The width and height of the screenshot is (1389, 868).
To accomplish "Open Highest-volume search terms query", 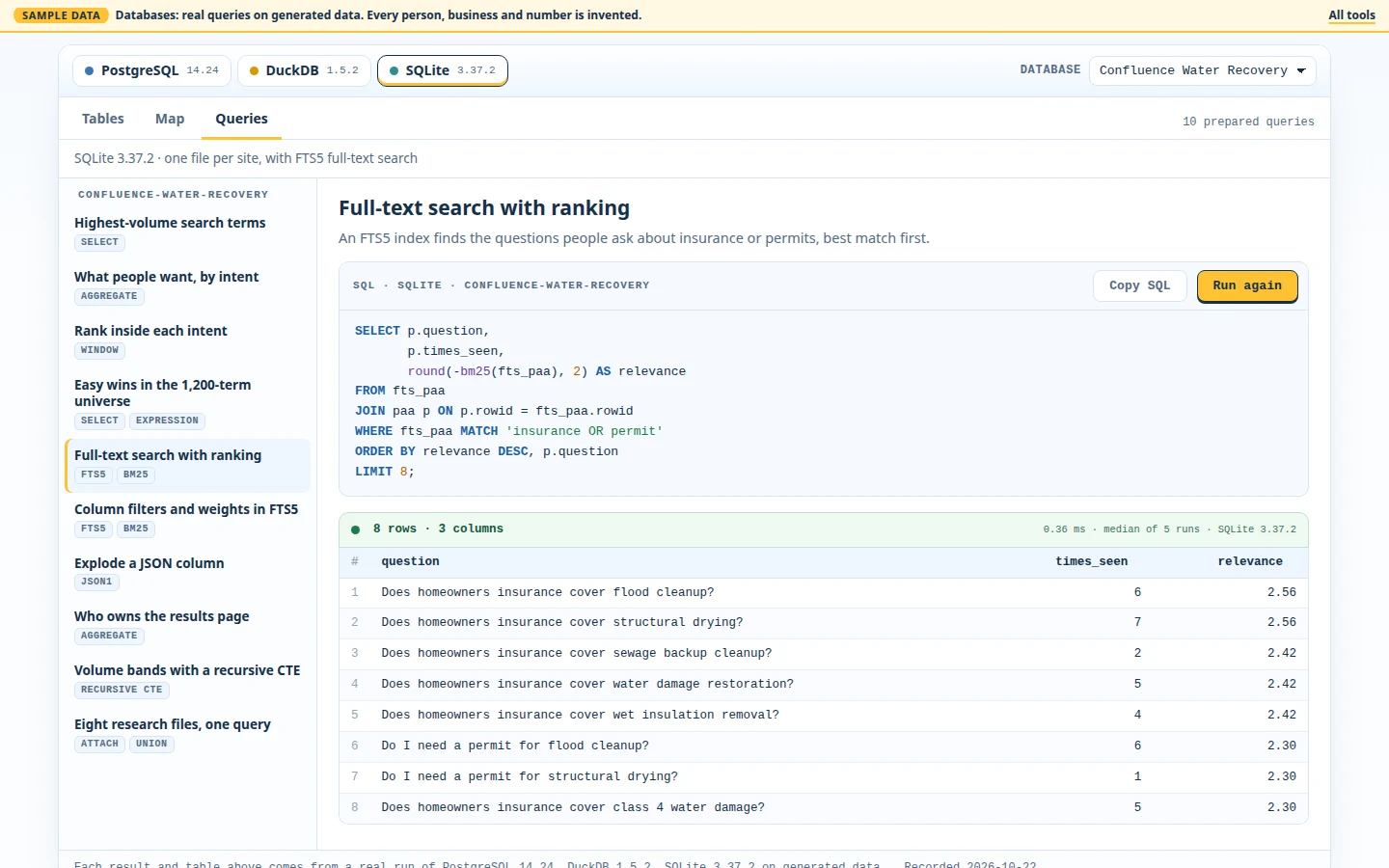I will [188, 231].
